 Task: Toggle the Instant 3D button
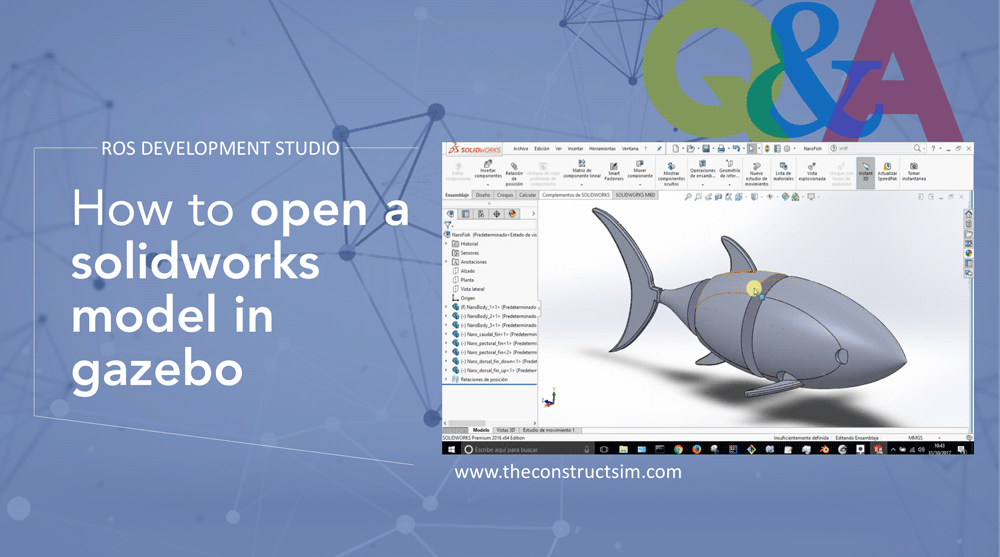point(865,171)
